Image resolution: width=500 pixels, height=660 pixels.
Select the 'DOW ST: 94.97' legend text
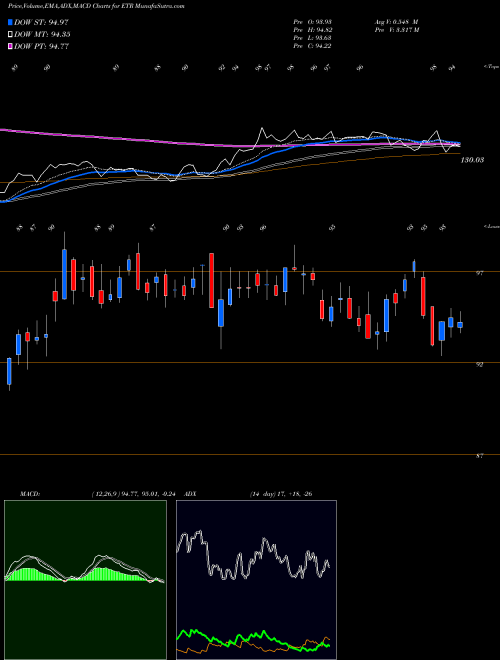(41, 22)
